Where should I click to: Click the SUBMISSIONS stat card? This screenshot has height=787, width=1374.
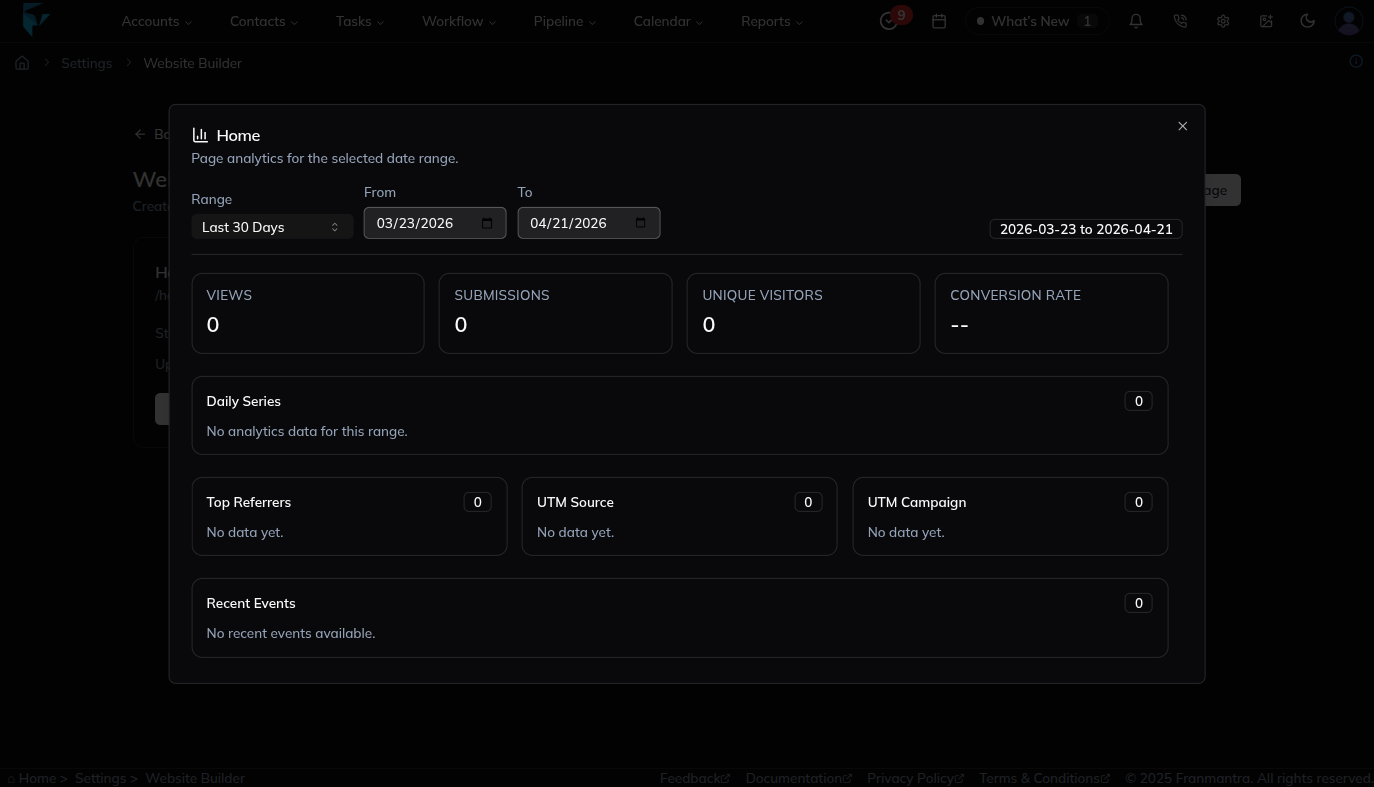pyautogui.click(x=555, y=313)
